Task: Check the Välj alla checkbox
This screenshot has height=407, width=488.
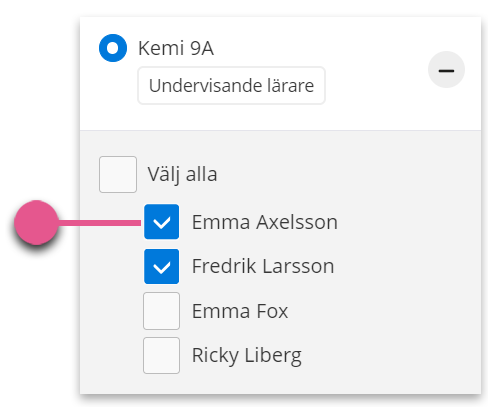Action: point(118,174)
